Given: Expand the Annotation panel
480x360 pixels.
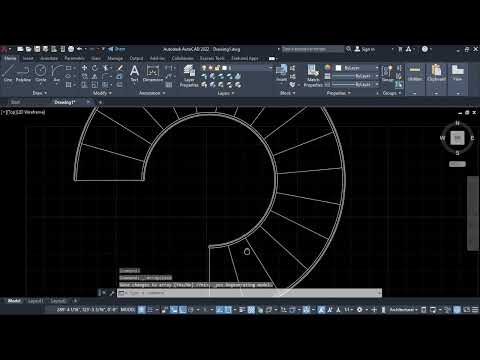Looking at the screenshot, I should tap(152, 93).
